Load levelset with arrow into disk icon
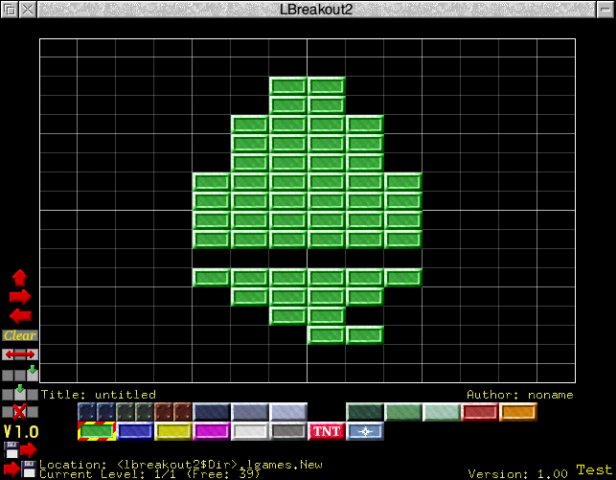Image resolution: width=616 pixels, height=480 pixels. pyautogui.click(x=20, y=469)
